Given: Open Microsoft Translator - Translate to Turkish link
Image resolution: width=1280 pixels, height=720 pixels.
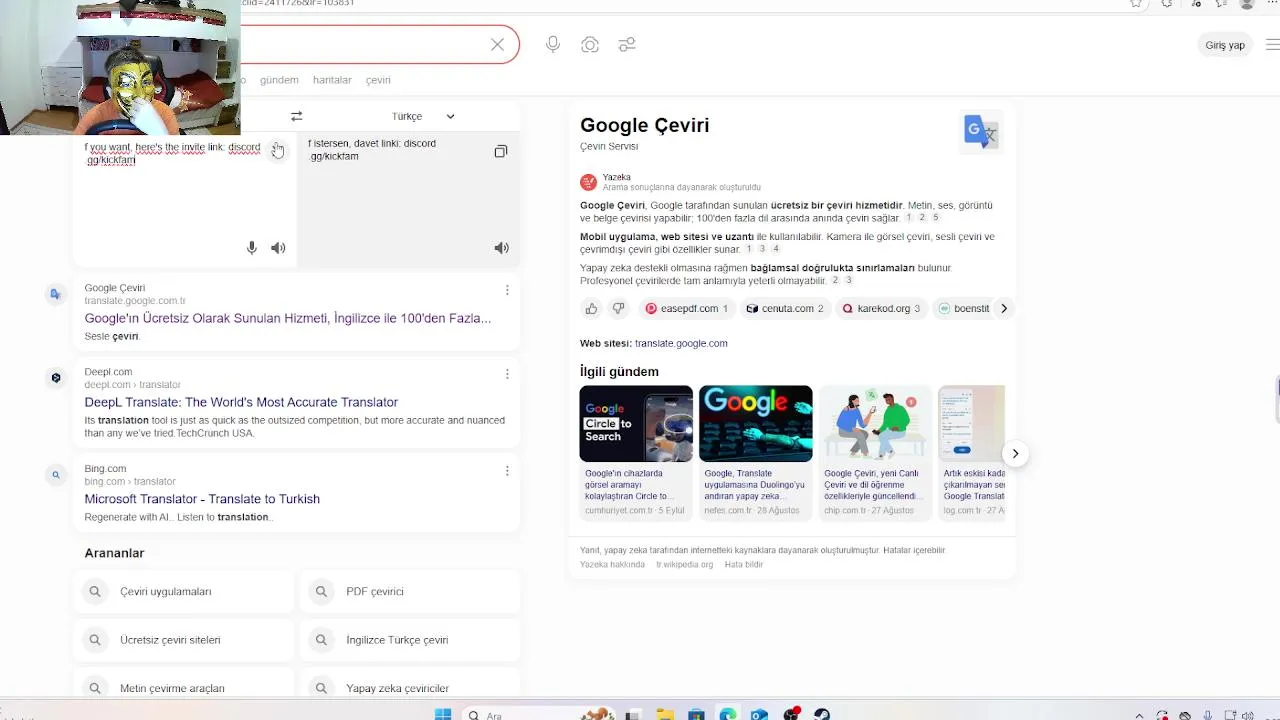Looking at the screenshot, I should (202, 499).
